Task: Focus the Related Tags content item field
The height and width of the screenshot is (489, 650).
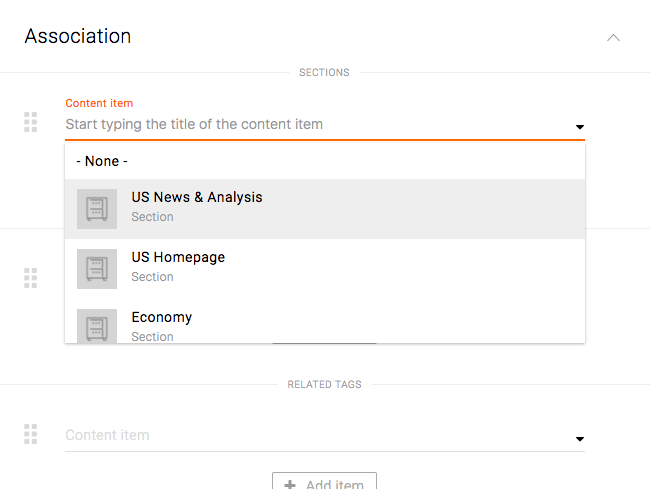Action: (x=310, y=436)
